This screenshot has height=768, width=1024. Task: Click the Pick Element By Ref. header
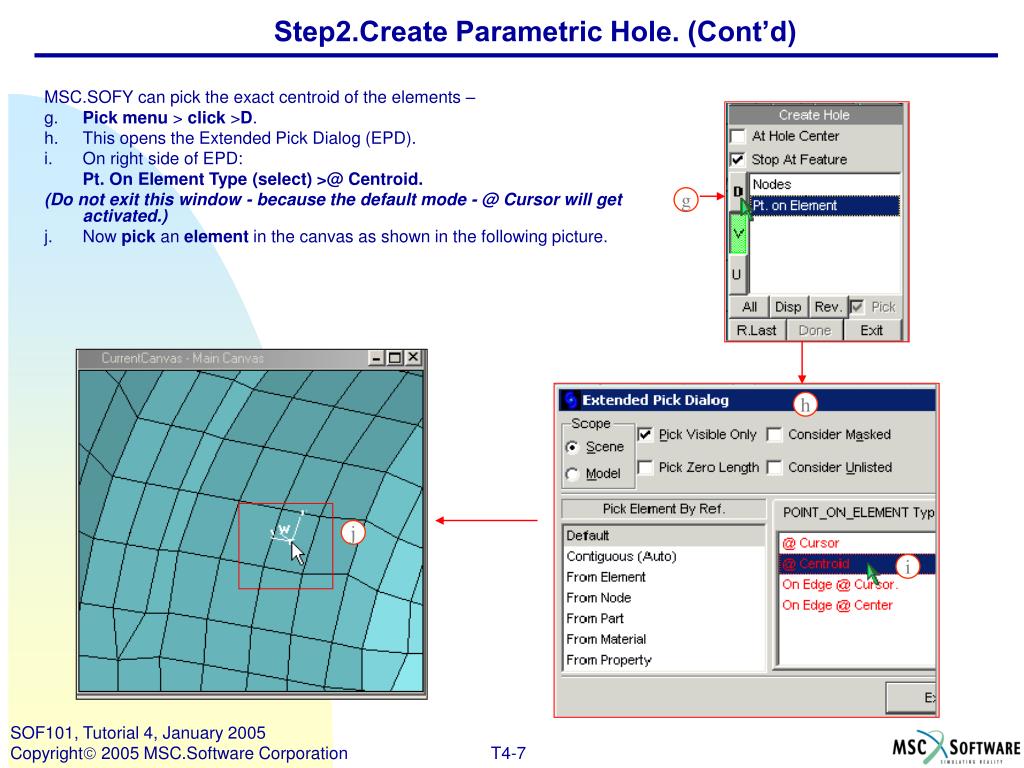point(664,509)
